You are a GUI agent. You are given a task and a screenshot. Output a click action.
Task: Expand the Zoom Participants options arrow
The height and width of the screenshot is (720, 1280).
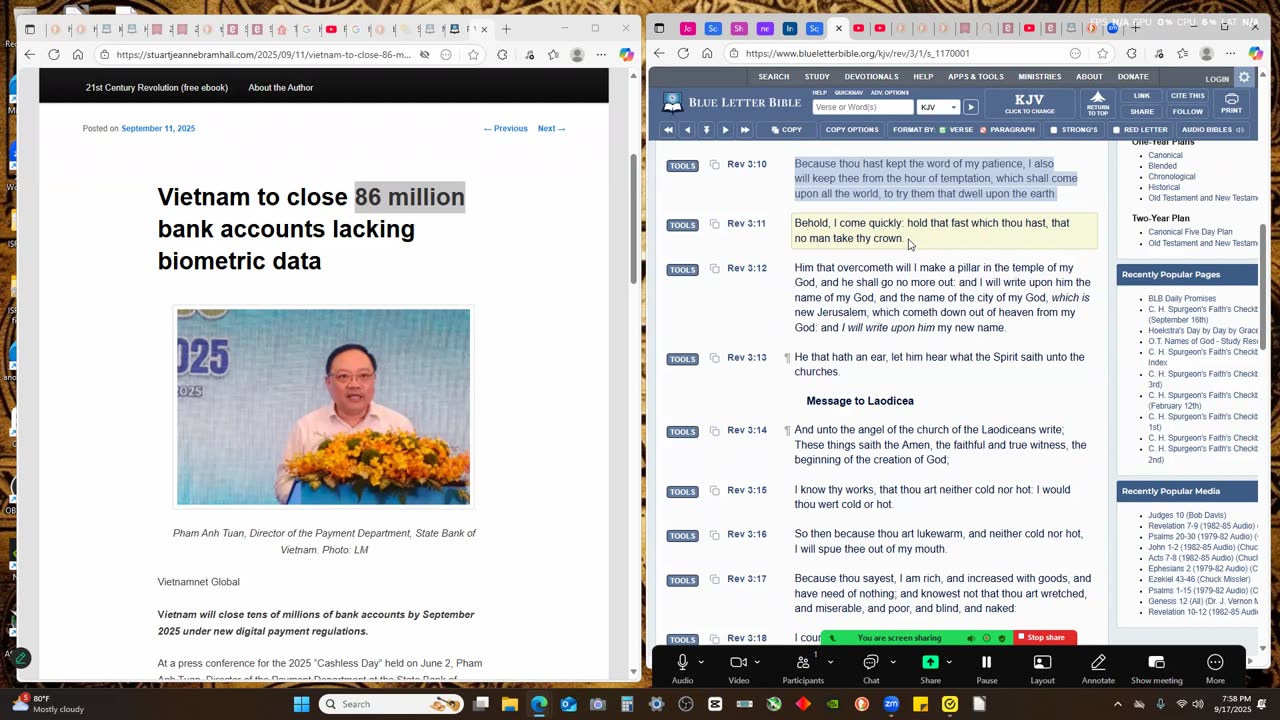[830, 662]
